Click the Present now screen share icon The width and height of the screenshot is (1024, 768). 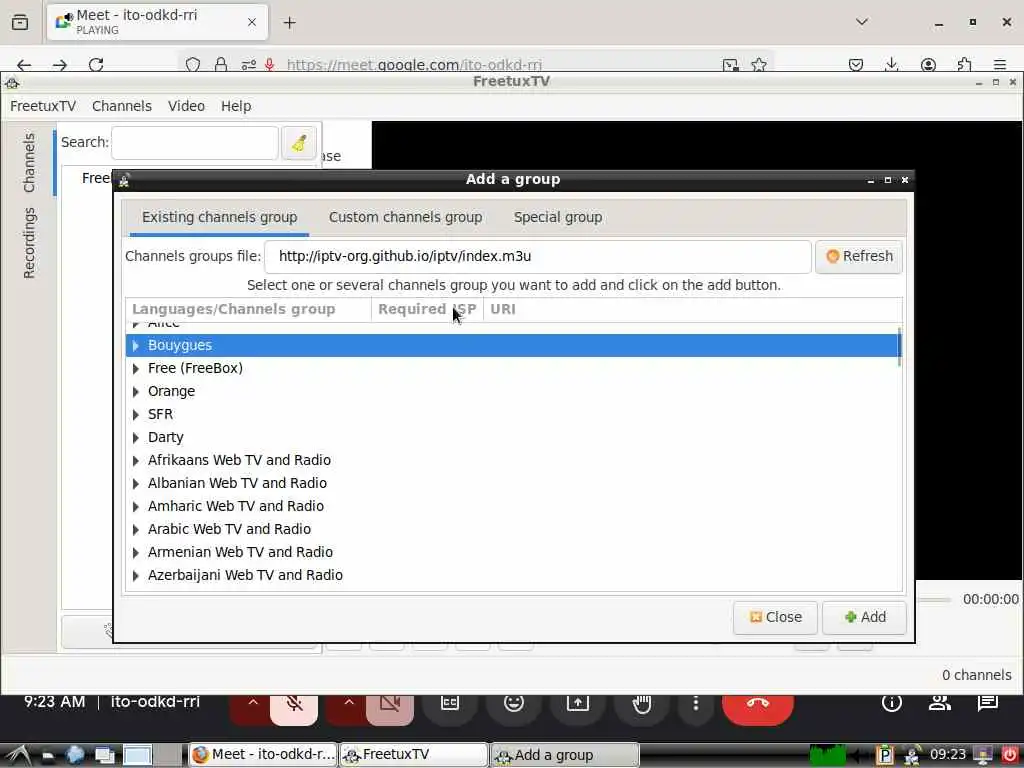(578, 704)
